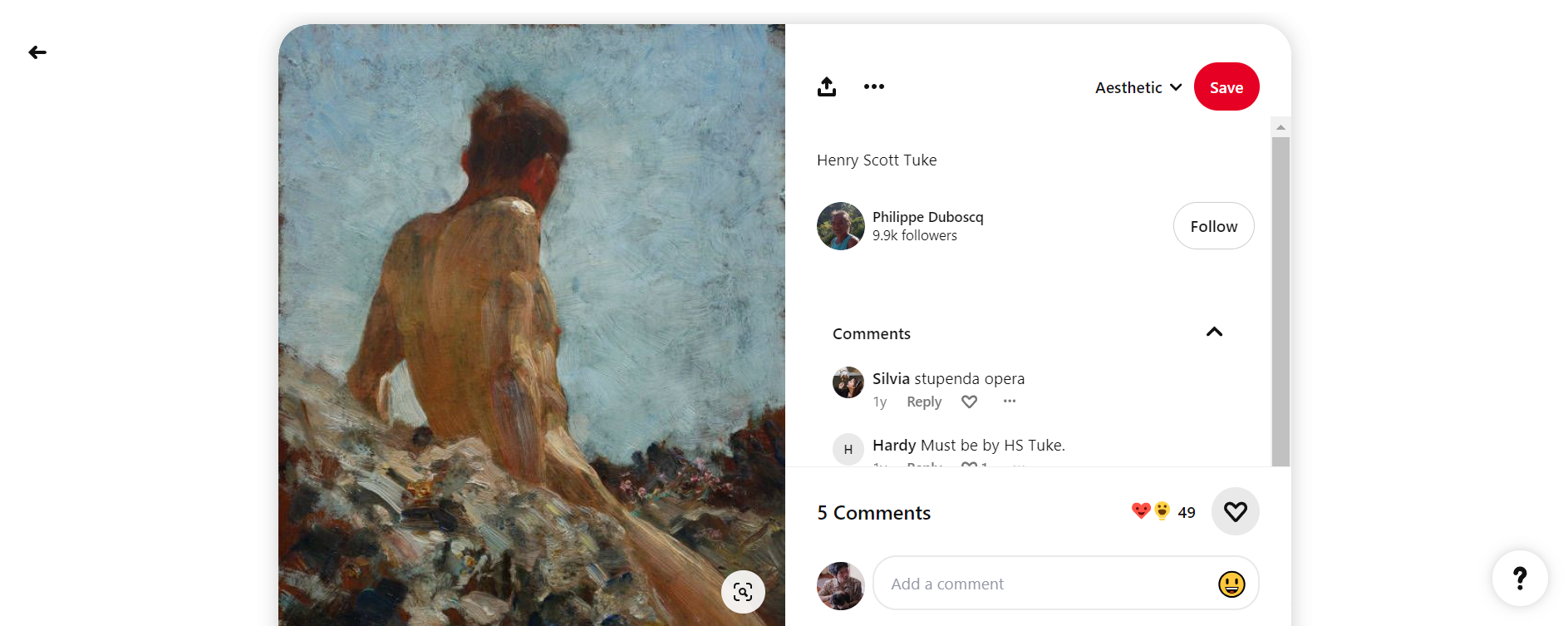Open the three-dot more options menu
This screenshot has width=1568, height=626.
coord(874,86)
